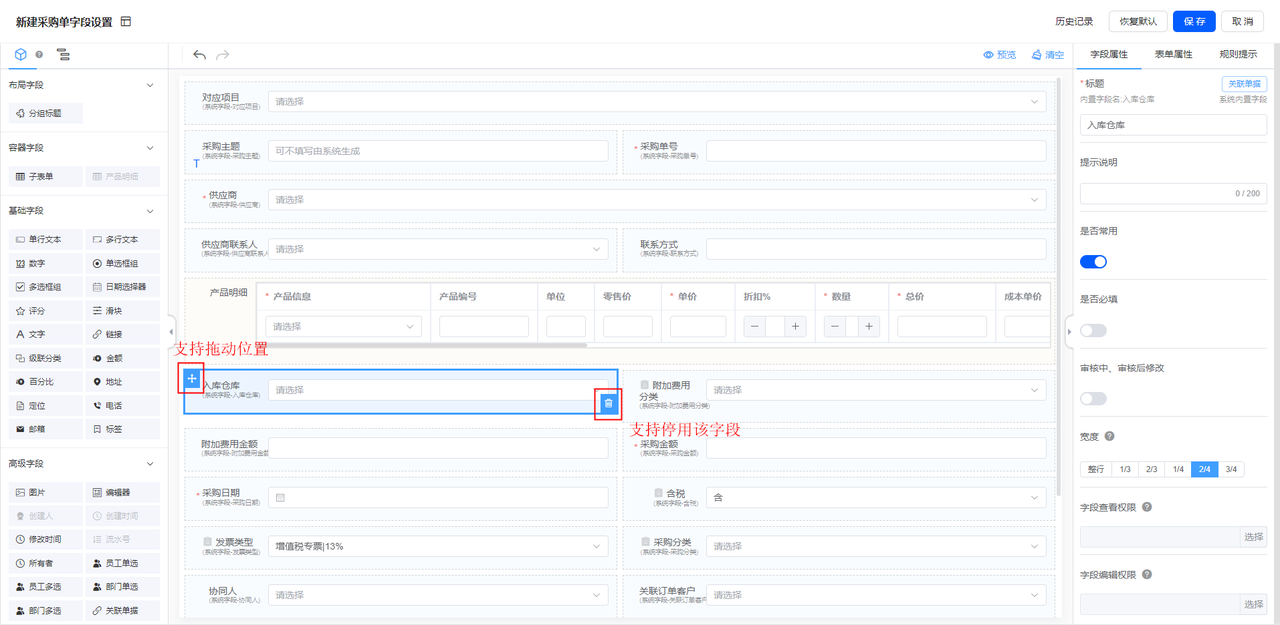Add a 多选框组 field
Image resolution: width=1280 pixels, height=625 pixels.
click(46, 287)
